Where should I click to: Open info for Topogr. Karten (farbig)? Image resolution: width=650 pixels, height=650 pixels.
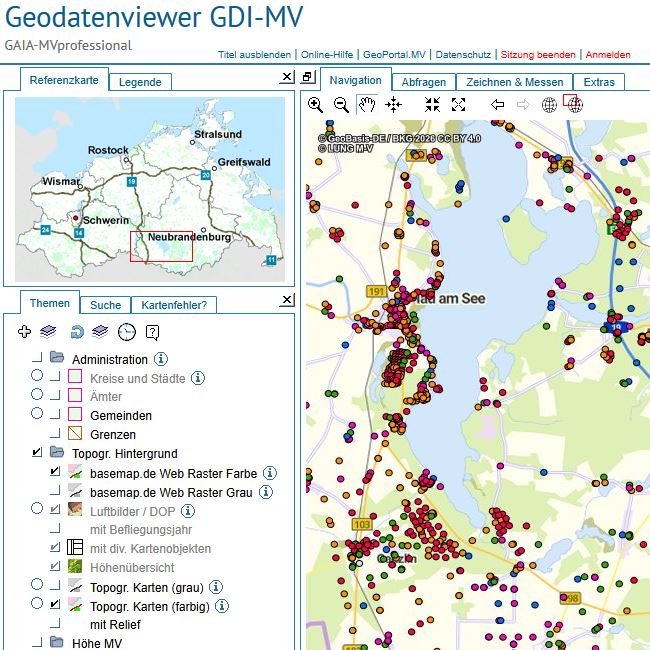pos(222,606)
